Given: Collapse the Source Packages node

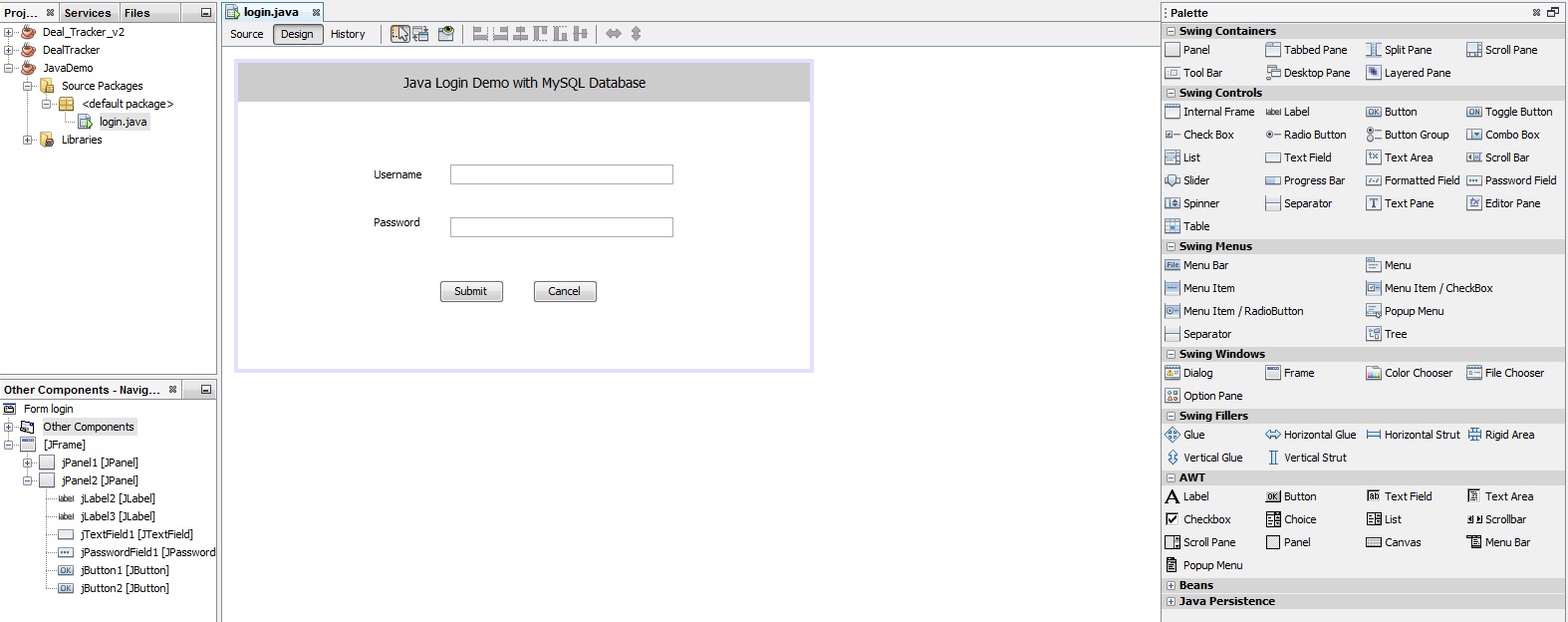Looking at the screenshot, I should (28, 86).
